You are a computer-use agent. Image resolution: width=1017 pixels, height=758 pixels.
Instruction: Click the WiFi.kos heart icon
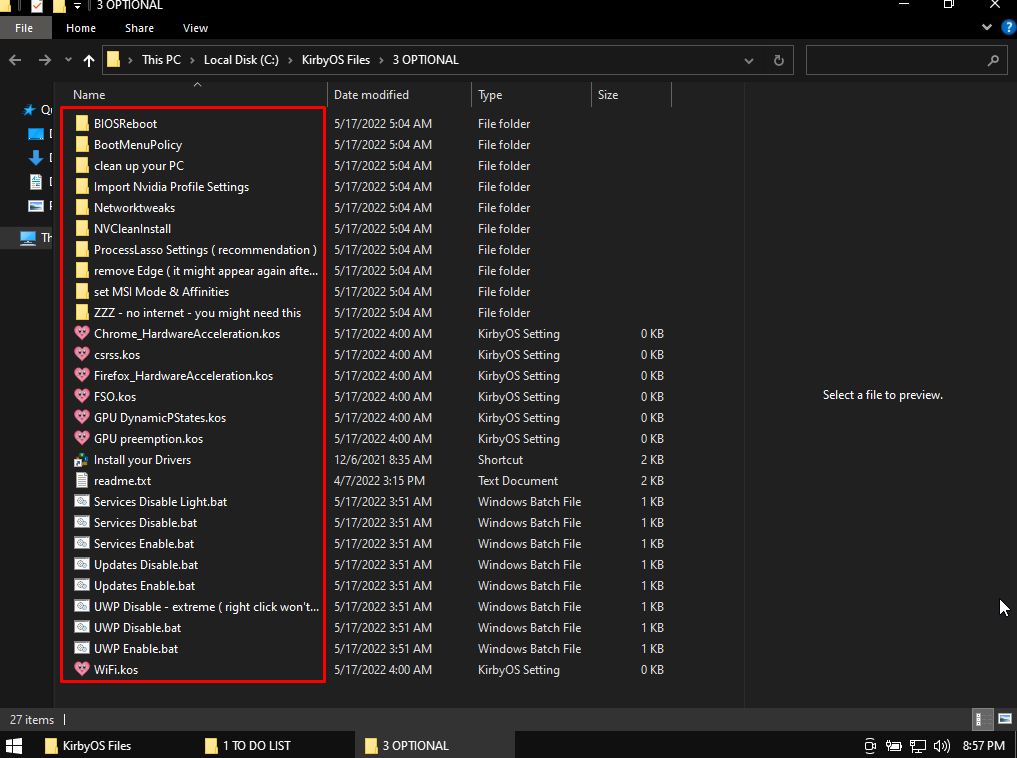[x=82, y=669]
